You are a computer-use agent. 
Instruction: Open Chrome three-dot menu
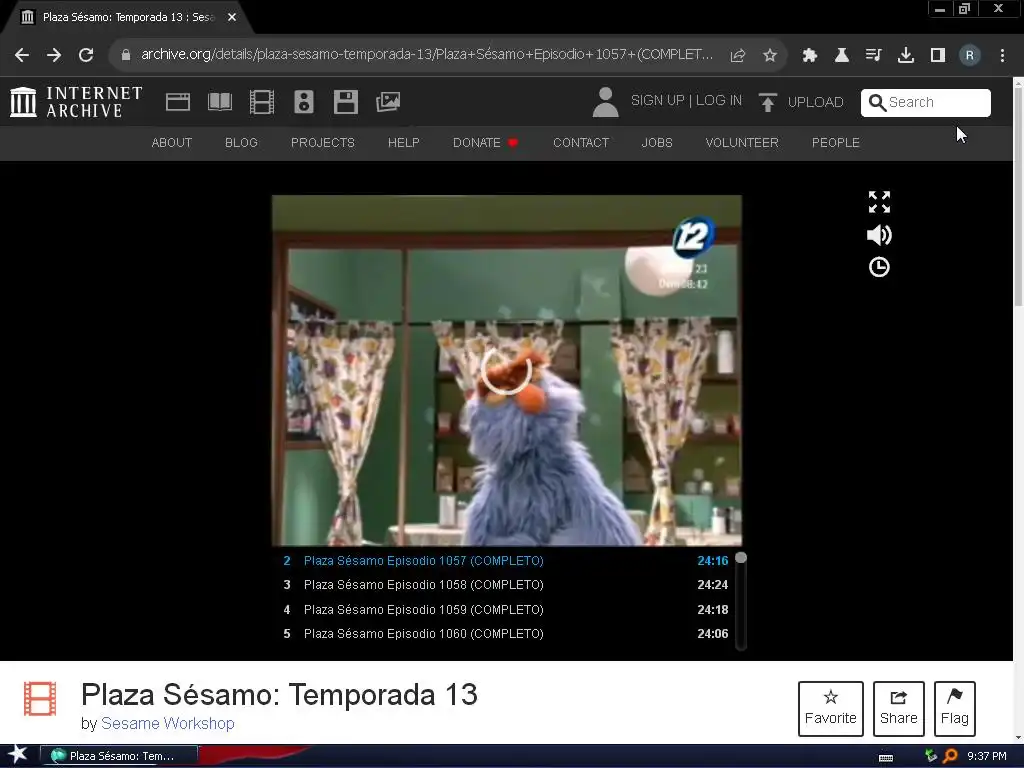(1002, 56)
